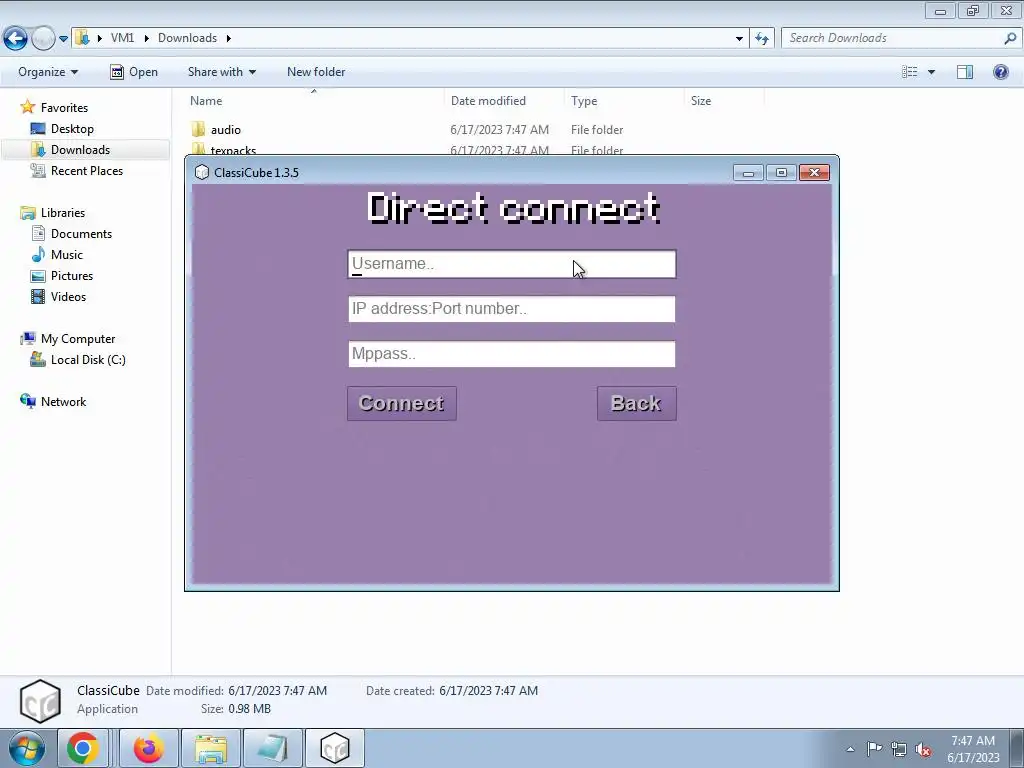This screenshot has width=1024, height=768.
Task: Click the audio folder icon
Action: click(199, 129)
